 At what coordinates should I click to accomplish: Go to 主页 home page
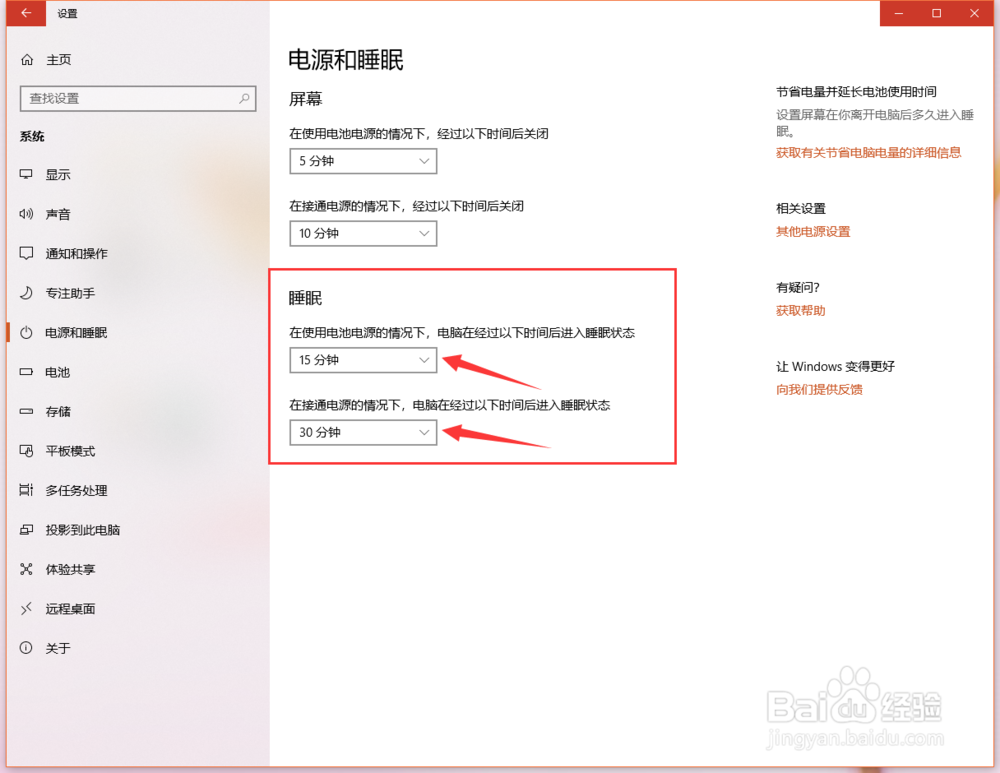pyautogui.click(x=59, y=60)
